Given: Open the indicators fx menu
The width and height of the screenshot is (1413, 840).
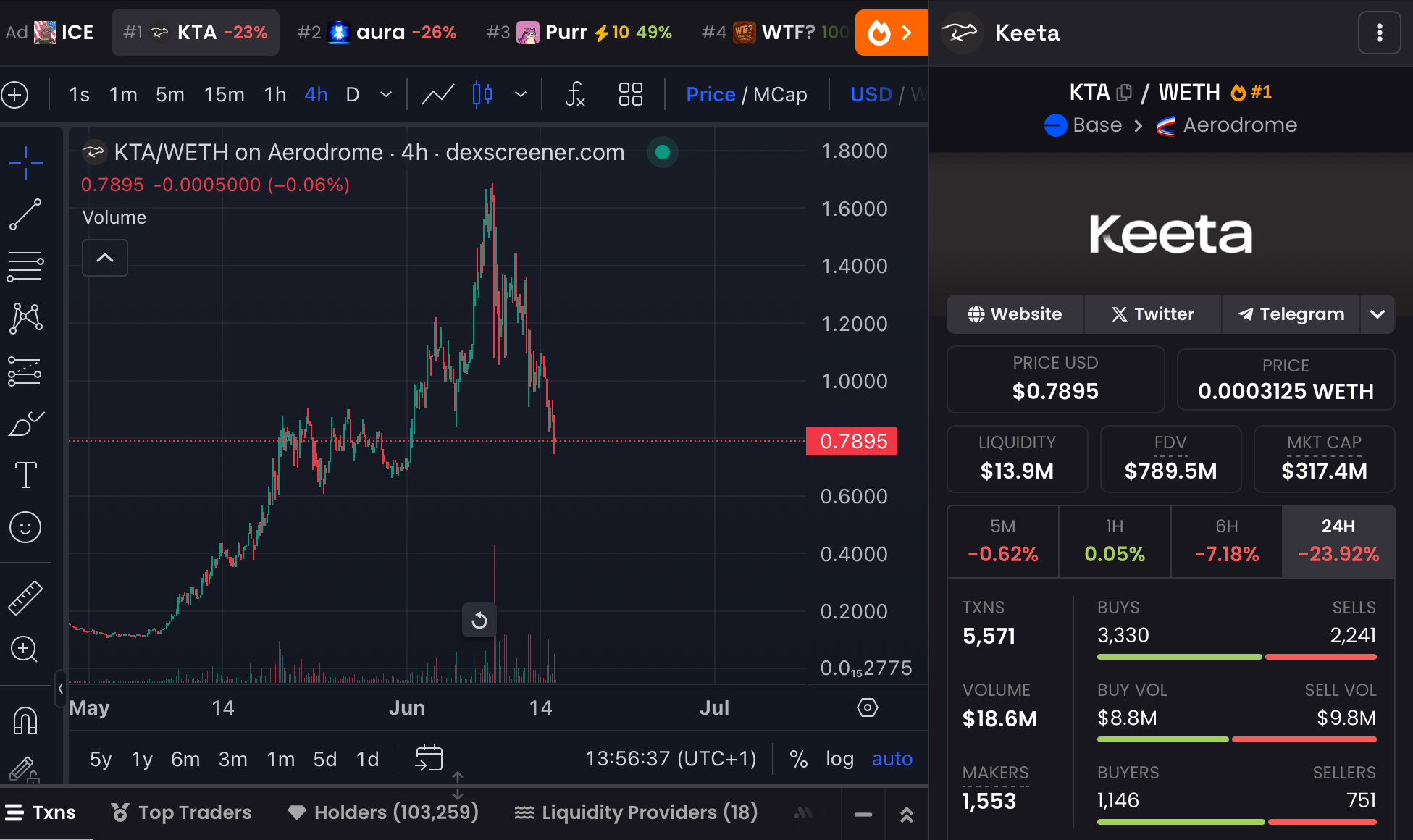Looking at the screenshot, I should pyautogui.click(x=575, y=95).
